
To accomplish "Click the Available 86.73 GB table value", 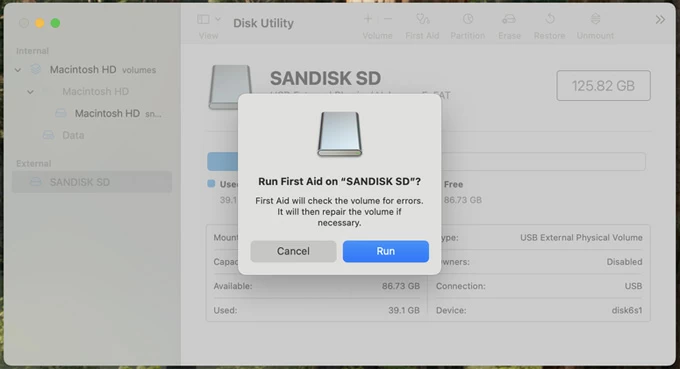I will [x=401, y=286].
